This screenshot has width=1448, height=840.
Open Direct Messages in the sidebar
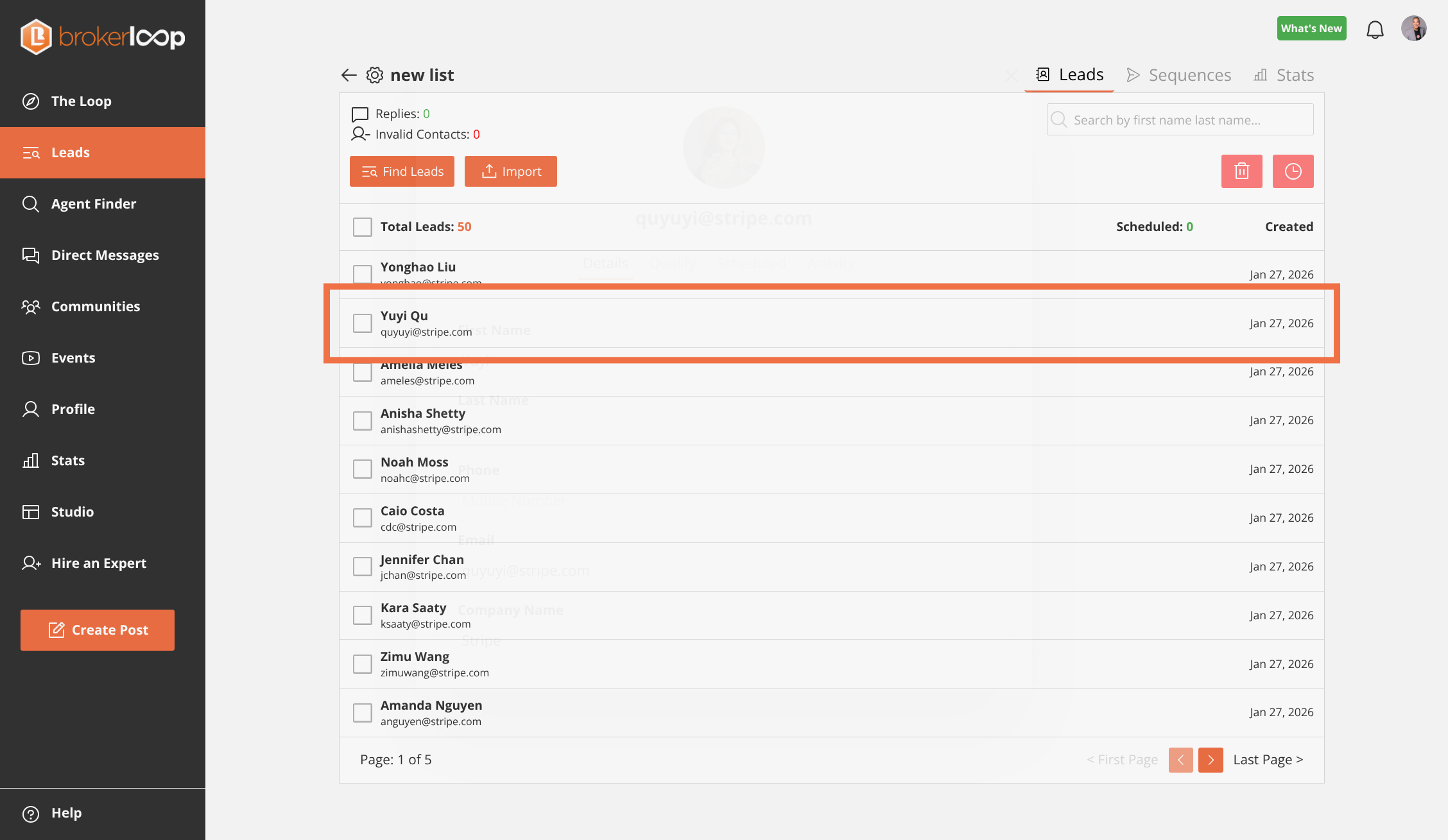(x=105, y=255)
